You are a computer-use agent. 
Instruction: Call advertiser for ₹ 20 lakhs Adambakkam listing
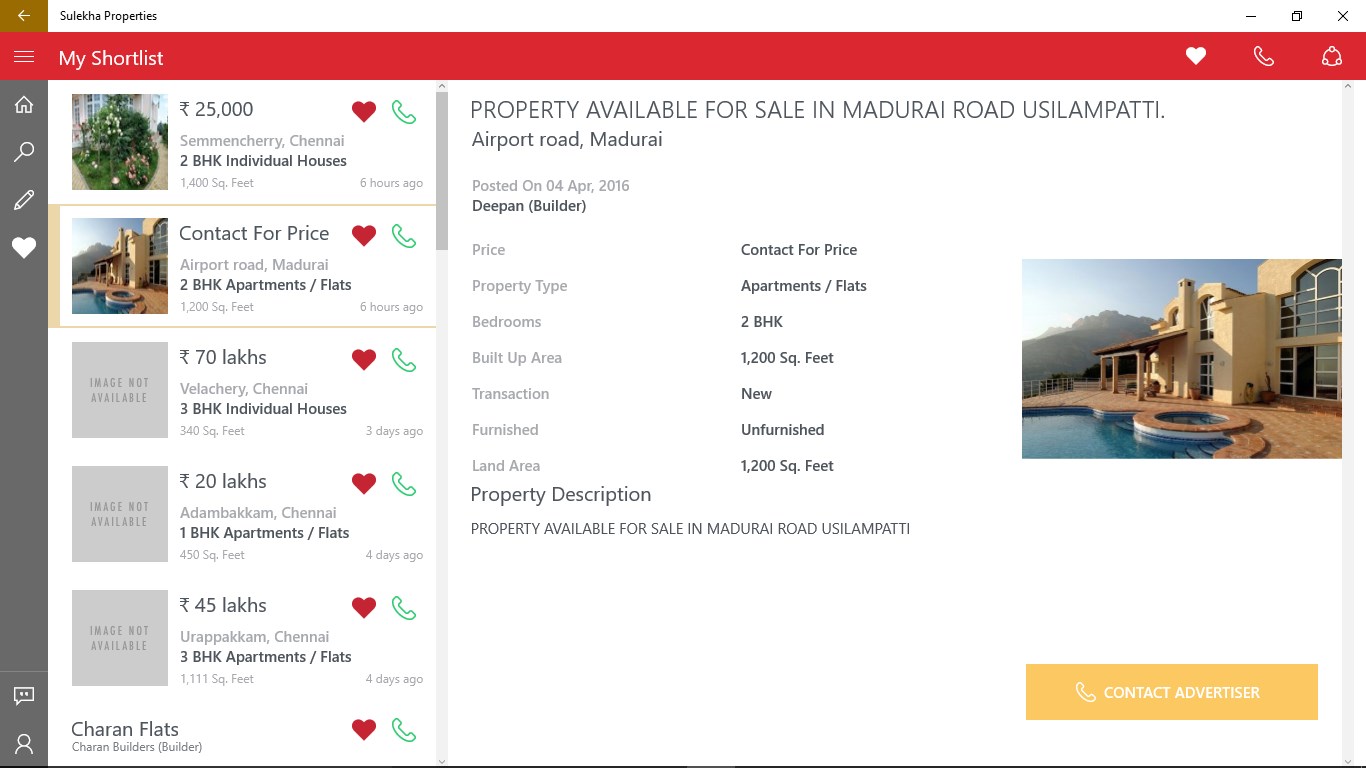click(x=404, y=484)
